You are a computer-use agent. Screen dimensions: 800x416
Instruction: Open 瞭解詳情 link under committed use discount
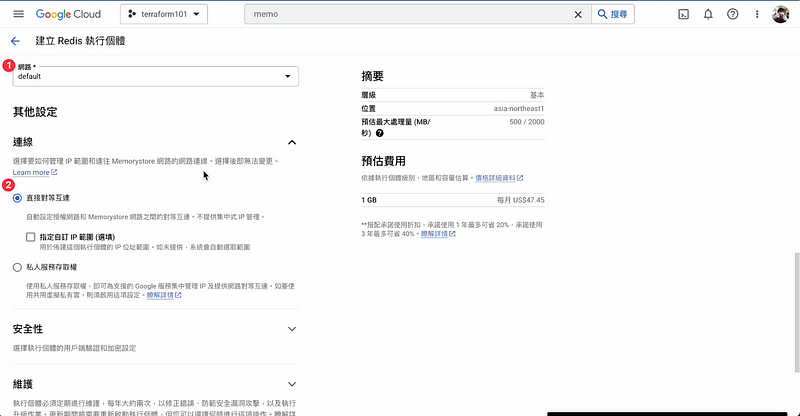(438, 234)
